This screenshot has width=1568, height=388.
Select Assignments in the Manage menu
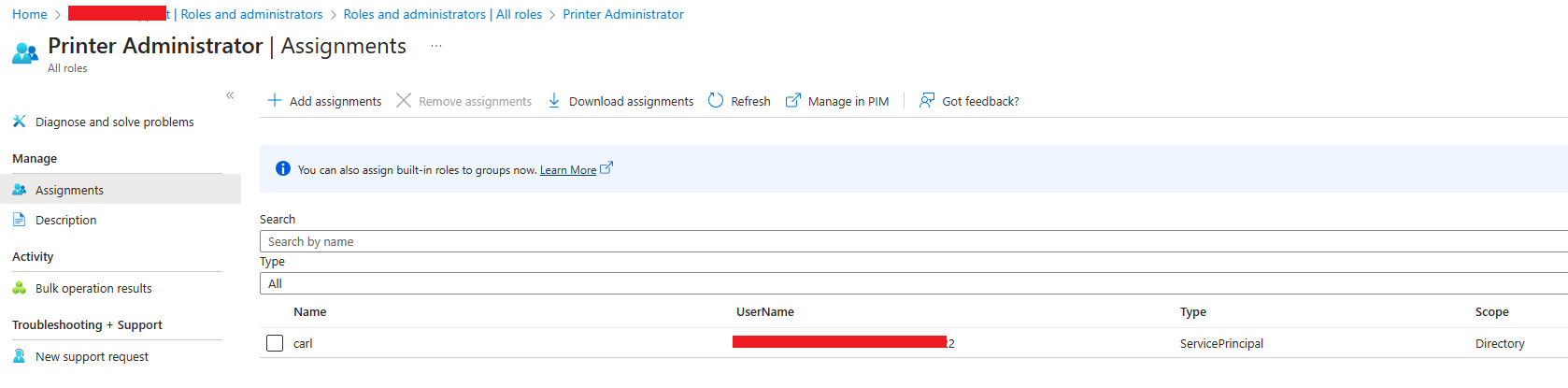[121, 190]
